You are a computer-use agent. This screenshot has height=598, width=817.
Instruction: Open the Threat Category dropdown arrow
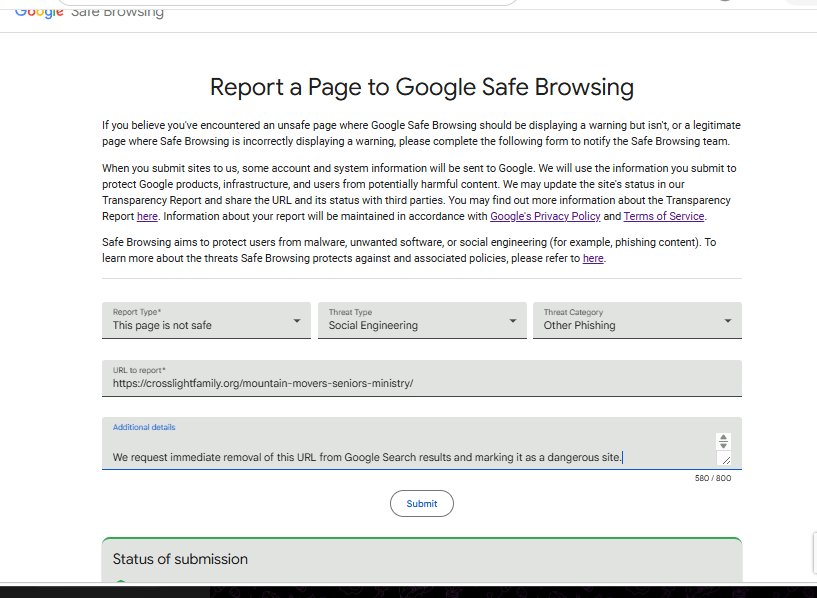point(728,321)
